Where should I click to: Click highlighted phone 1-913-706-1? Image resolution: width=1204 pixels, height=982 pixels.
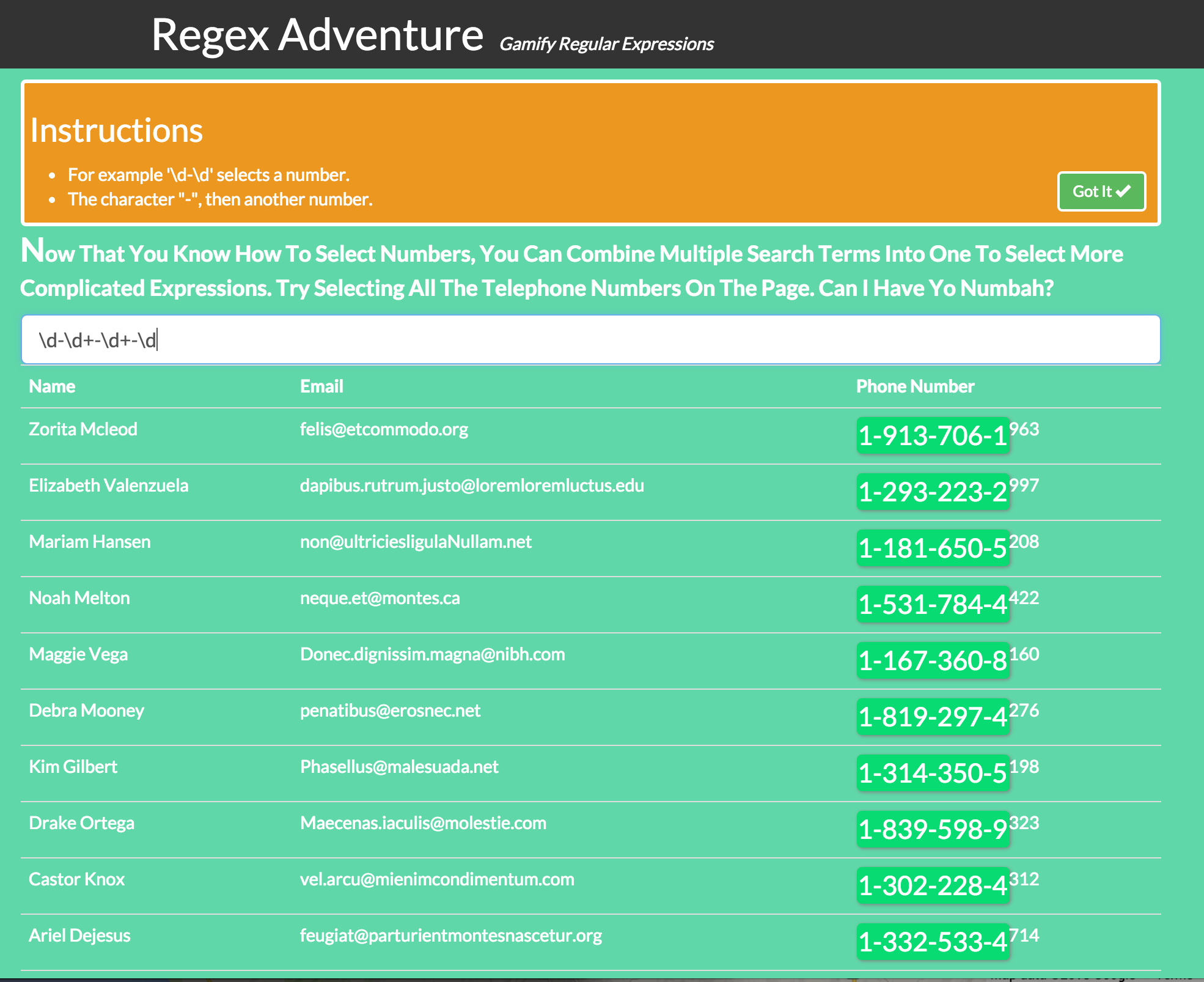coord(932,435)
